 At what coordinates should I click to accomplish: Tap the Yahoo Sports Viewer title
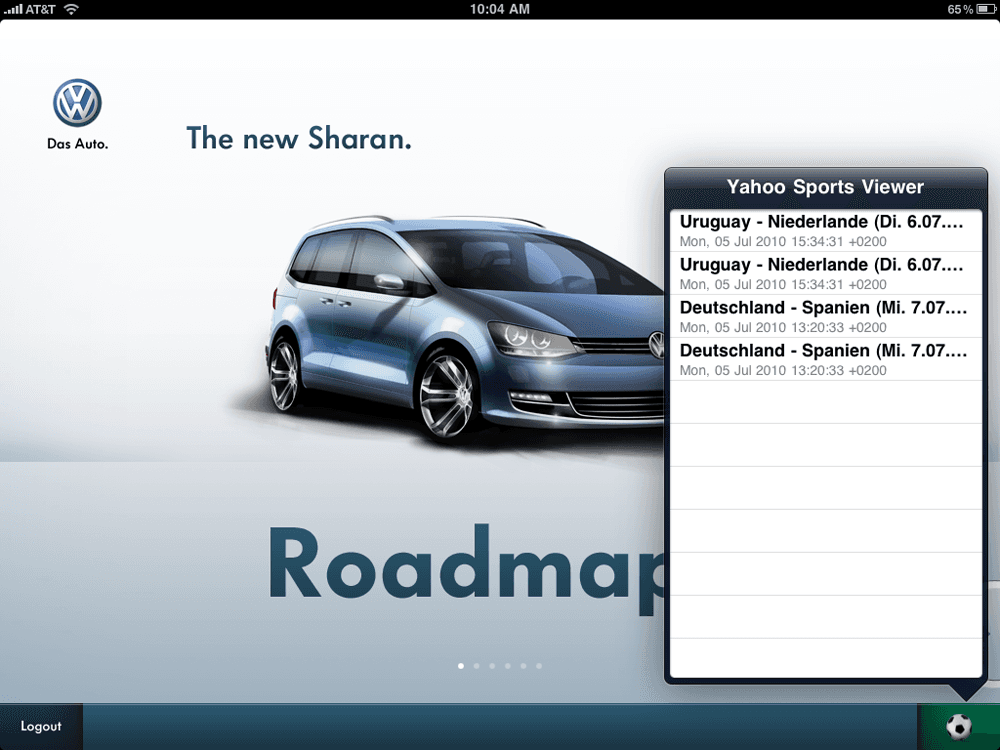click(825, 187)
